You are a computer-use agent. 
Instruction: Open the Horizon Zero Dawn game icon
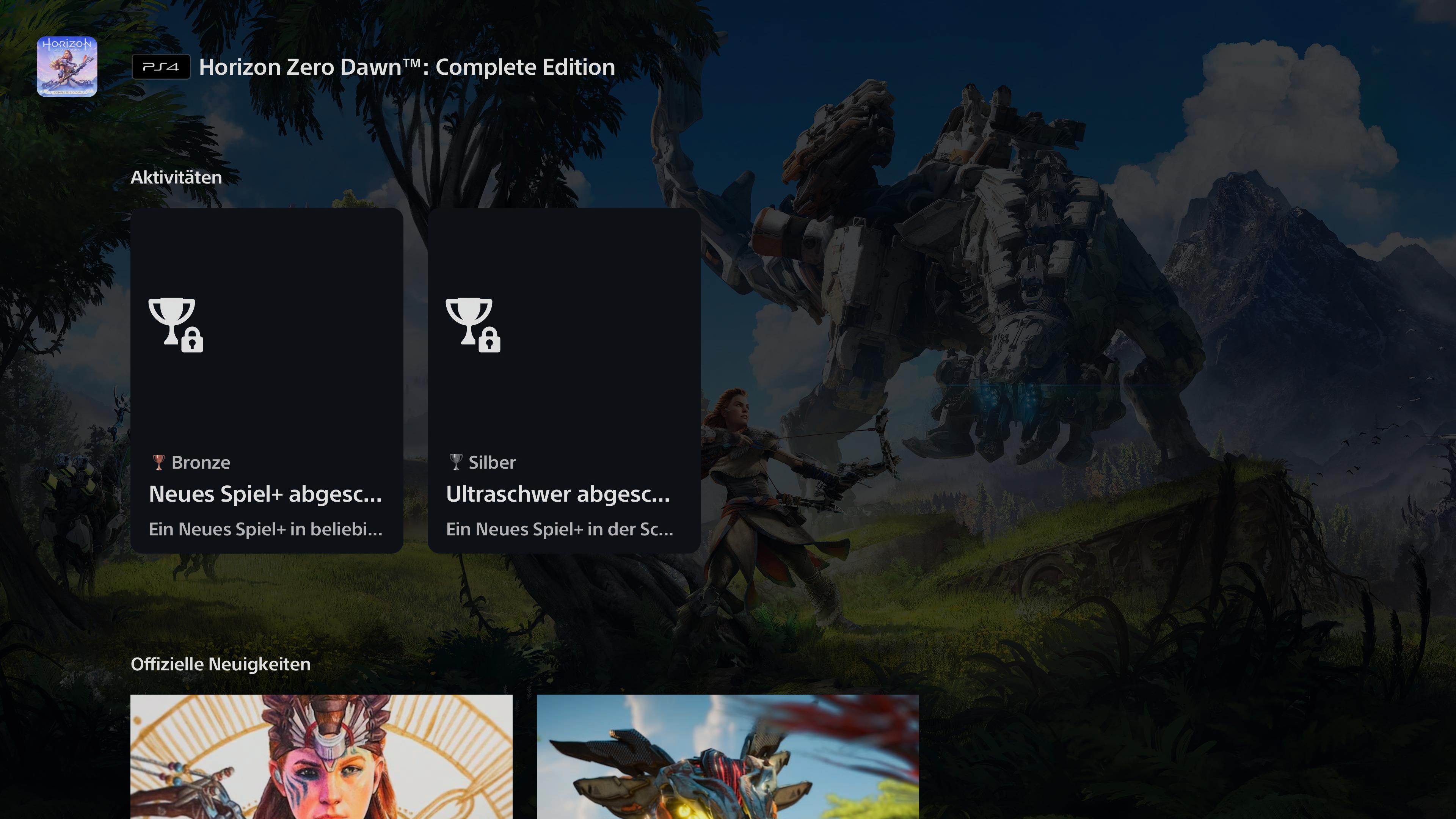pos(67,67)
